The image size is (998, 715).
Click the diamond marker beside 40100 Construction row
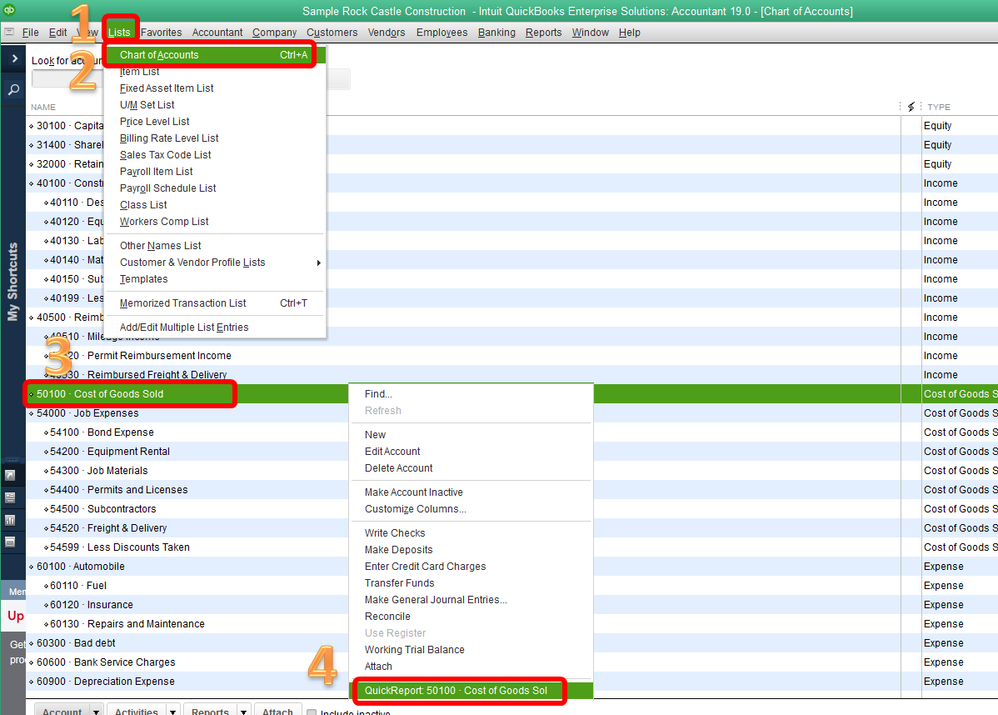pyautogui.click(x=31, y=183)
